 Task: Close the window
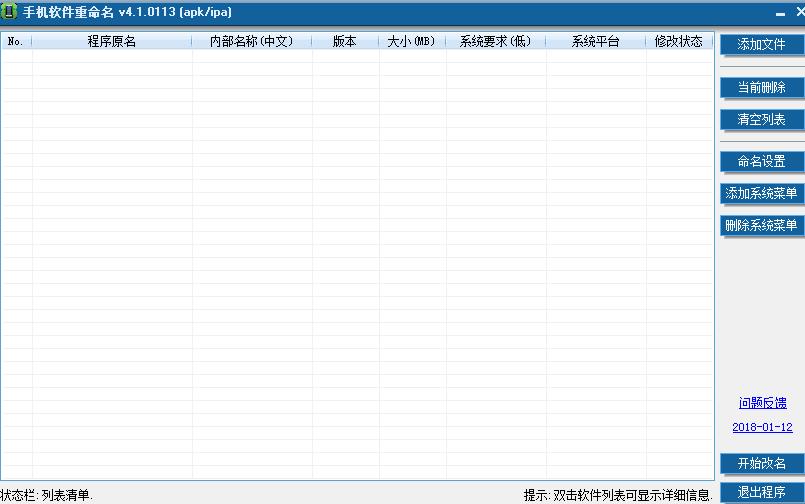click(x=800, y=11)
